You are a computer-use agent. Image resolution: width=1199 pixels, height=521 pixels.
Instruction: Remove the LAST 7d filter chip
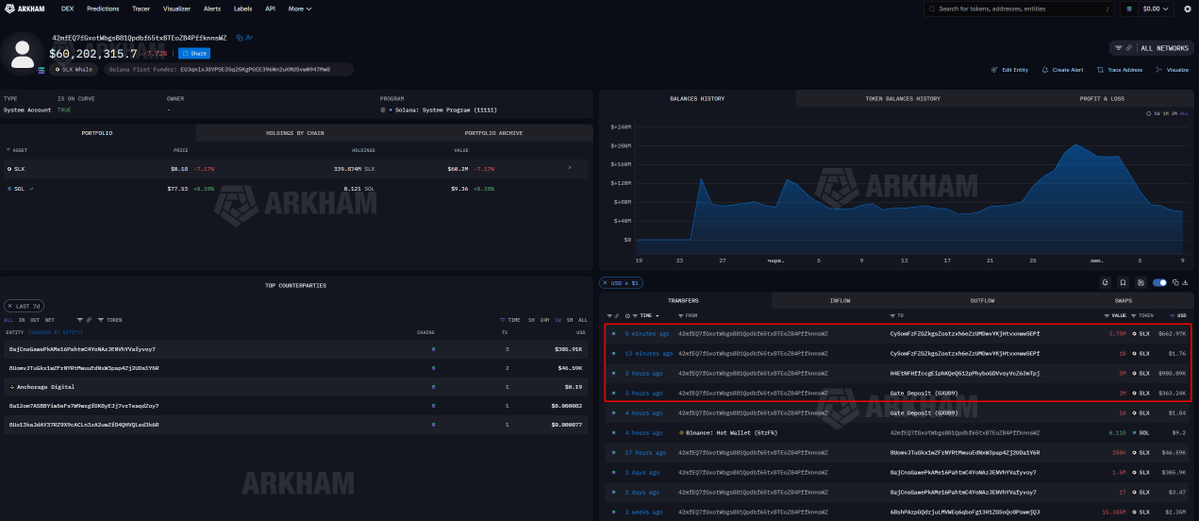(10, 306)
